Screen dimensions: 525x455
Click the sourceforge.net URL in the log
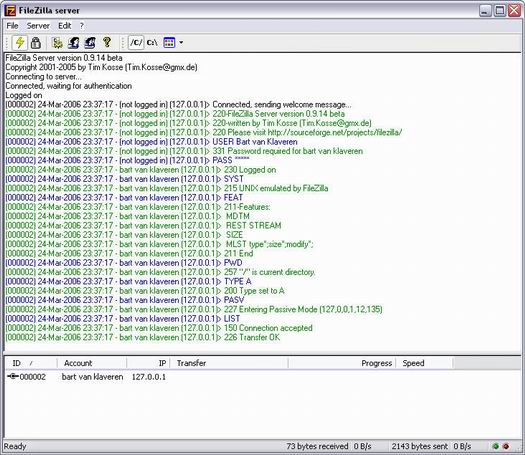click(335, 132)
